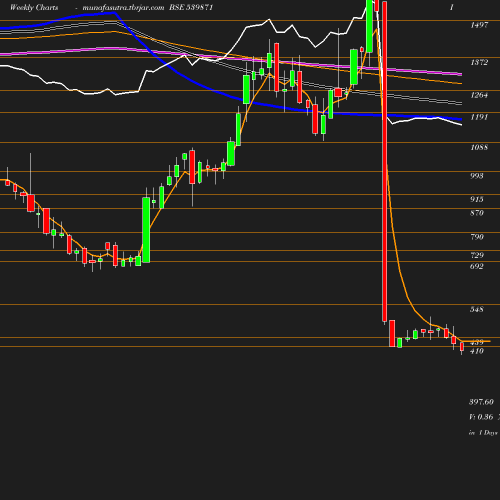Click the 548 price axis label
Image resolution: width=500 pixels, height=500 pixels.
[x=477, y=309]
